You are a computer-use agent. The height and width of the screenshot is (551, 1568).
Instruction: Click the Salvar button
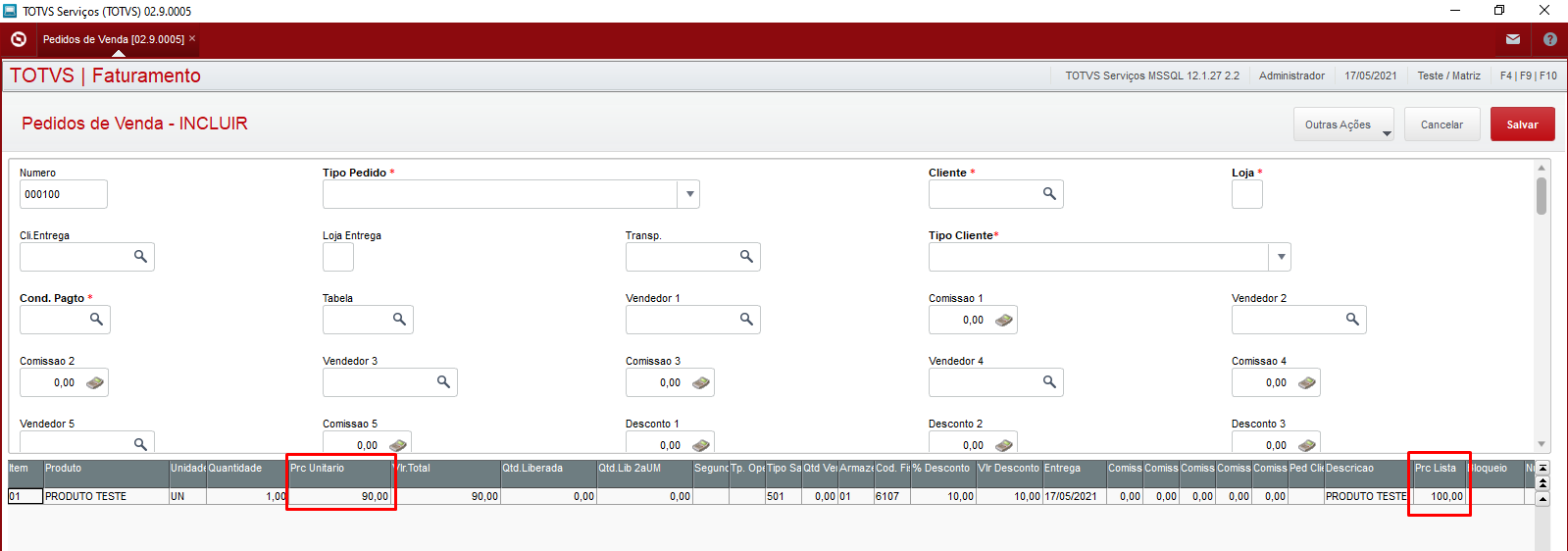1522,125
